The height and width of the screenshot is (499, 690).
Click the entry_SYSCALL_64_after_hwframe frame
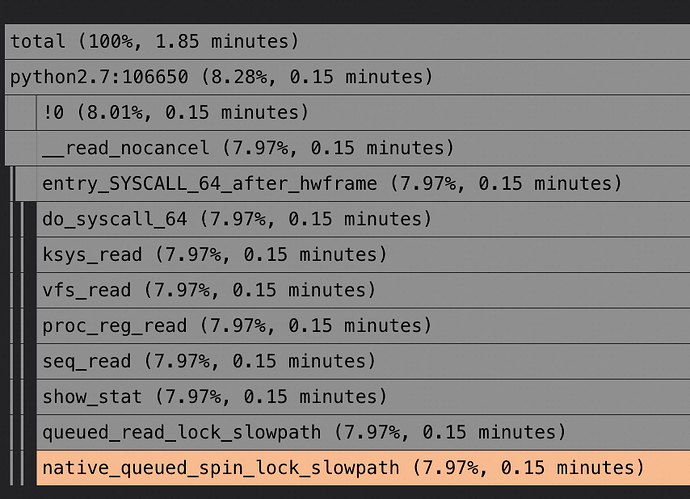click(x=360, y=184)
